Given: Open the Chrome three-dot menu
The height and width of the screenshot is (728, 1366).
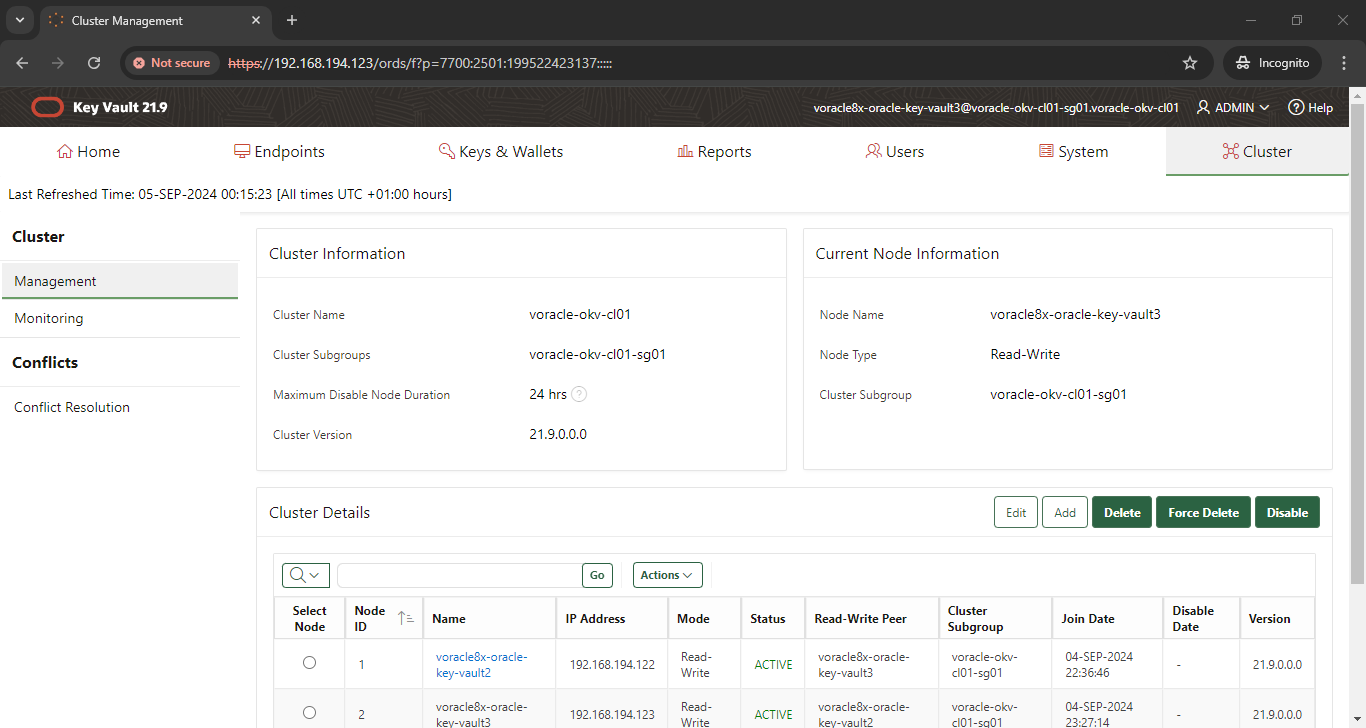Looking at the screenshot, I should click(1342, 63).
